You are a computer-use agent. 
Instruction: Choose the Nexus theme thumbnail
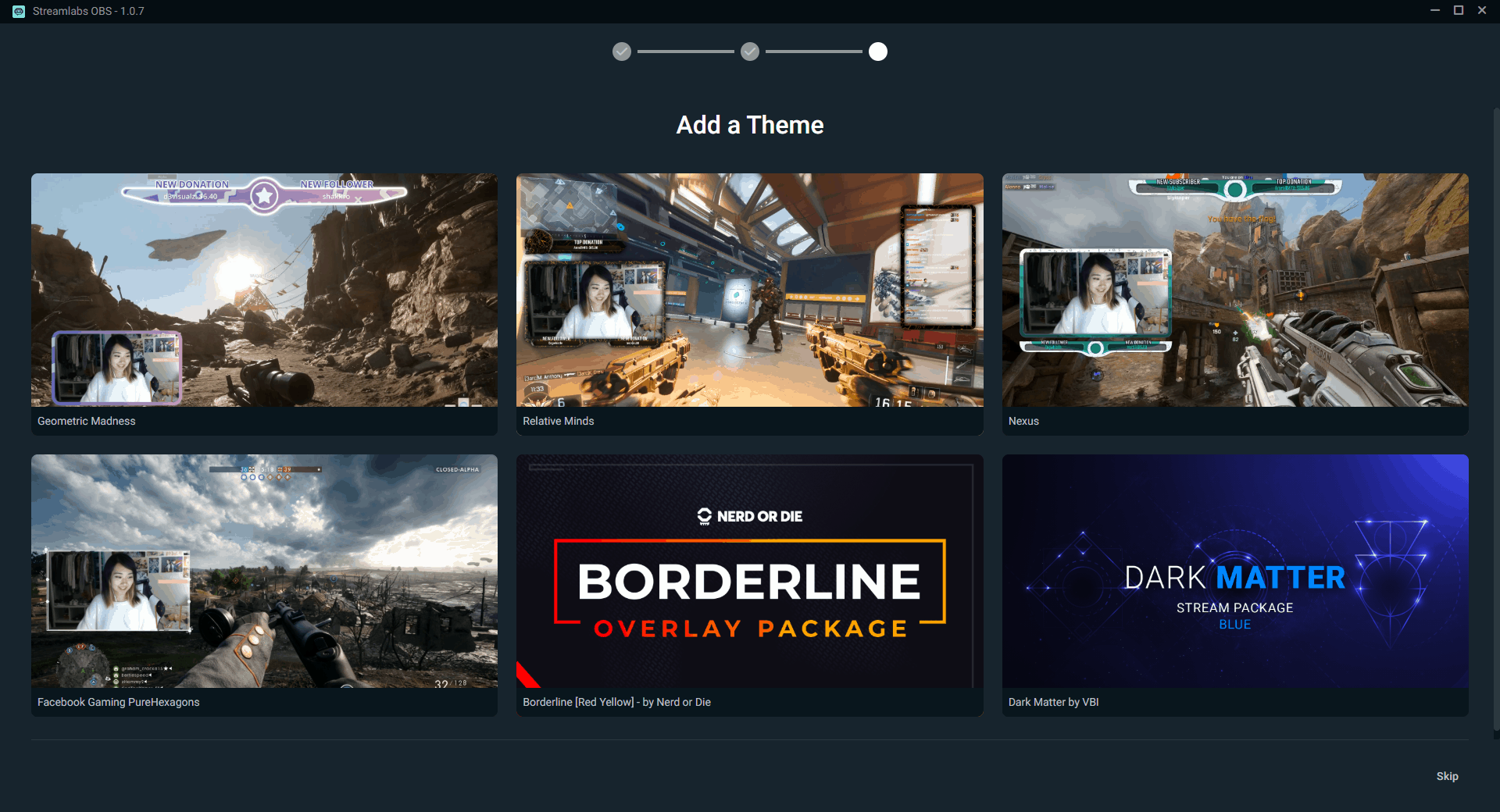(1235, 290)
